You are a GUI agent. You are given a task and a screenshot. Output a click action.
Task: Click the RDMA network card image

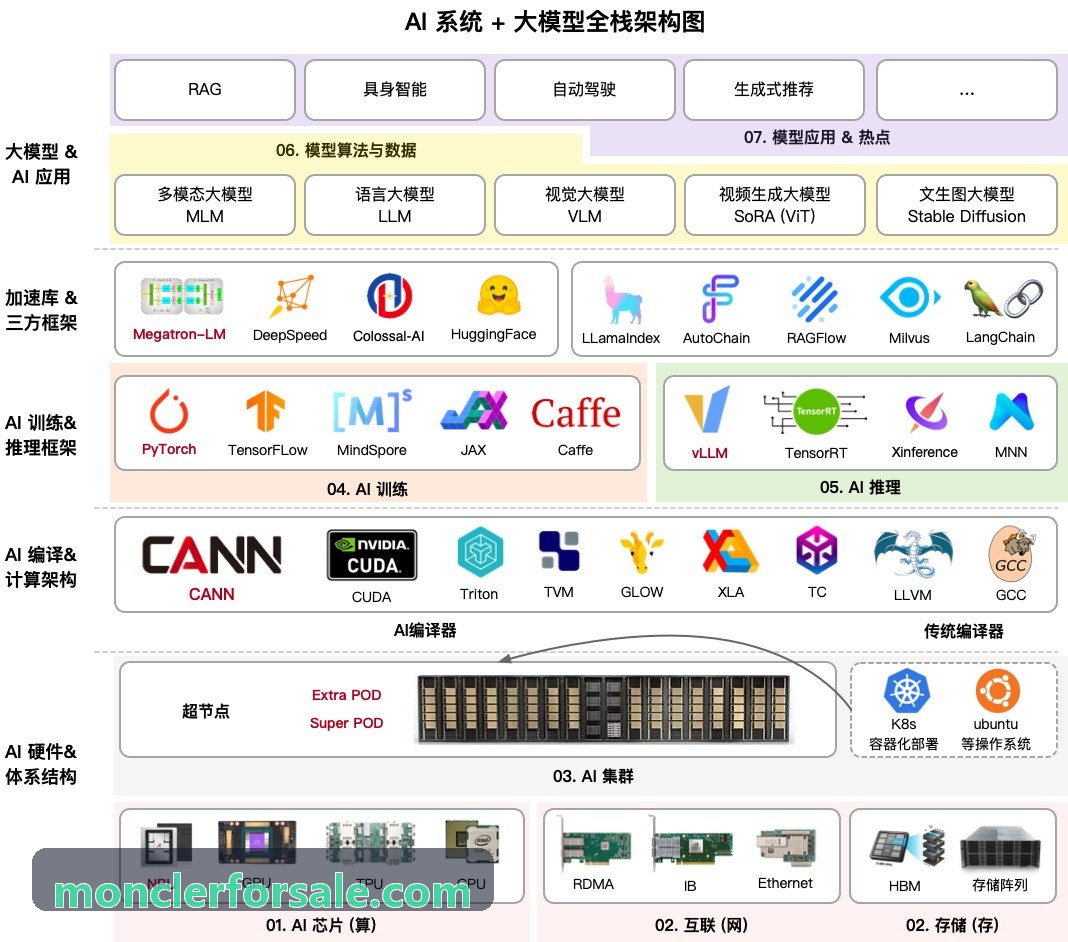coord(595,844)
